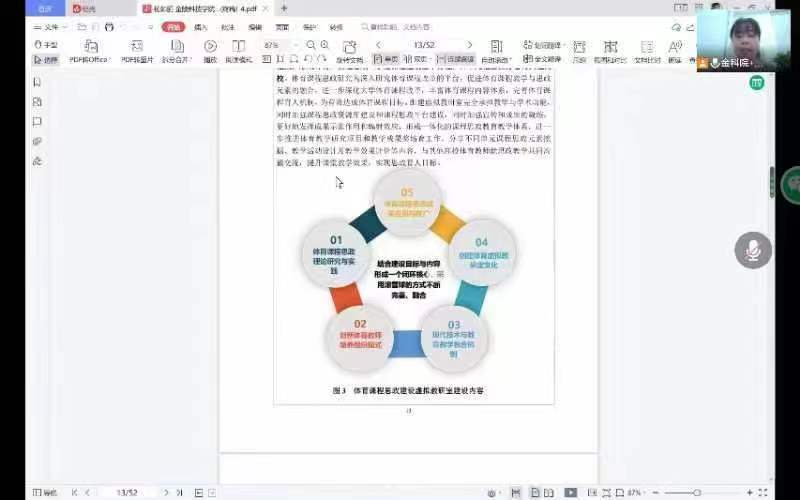Start the Play slideshow icon
Image resolution: width=800 pixels, height=500 pixels.
coord(210,46)
